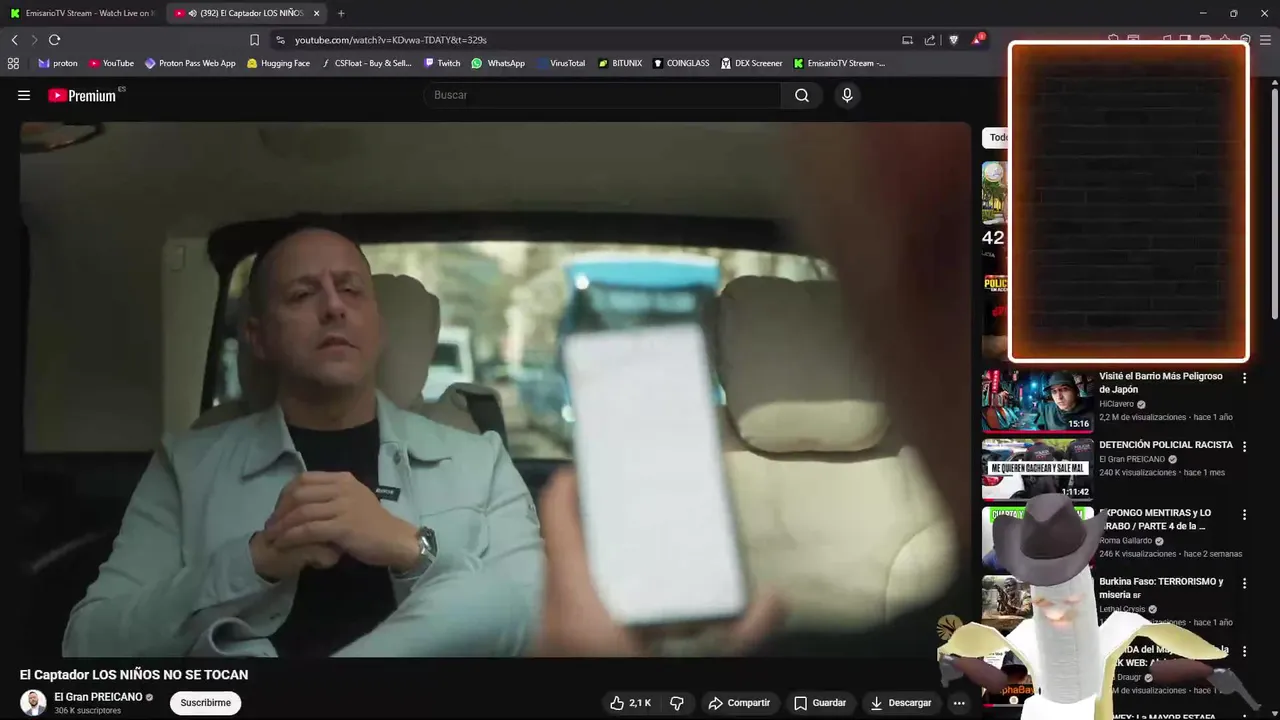The height and width of the screenshot is (720, 1280).
Task: Open the CSFloat bookmark
Action: (366, 63)
